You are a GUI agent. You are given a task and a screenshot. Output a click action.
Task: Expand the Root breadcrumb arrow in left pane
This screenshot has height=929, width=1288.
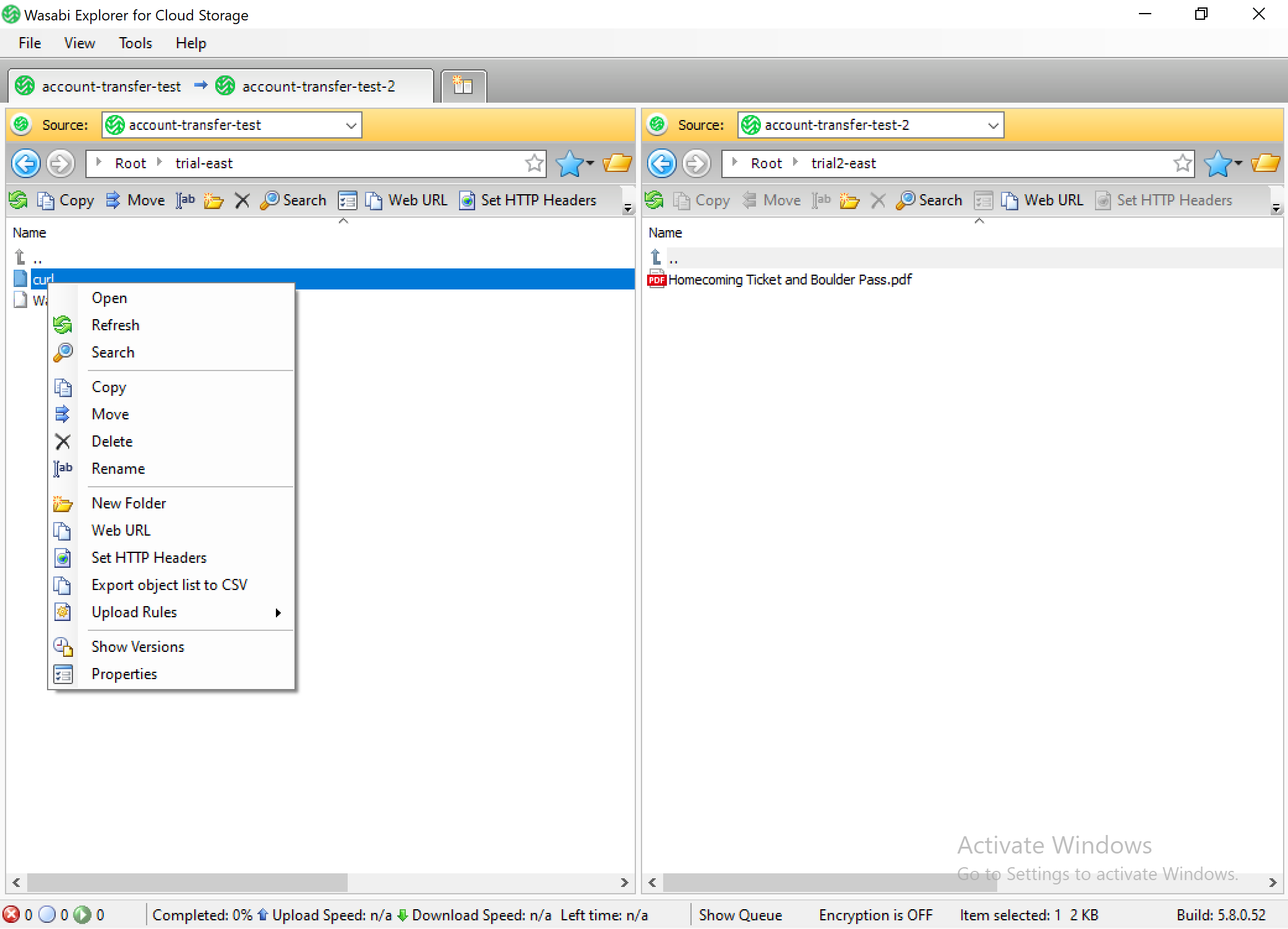[x=99, y=162]
